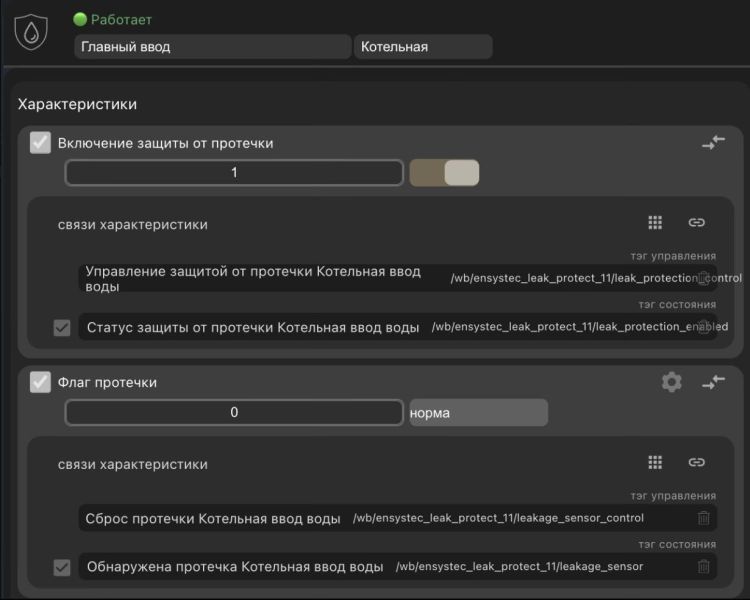Viewport: 750px width, 600px height.
Task: Click the value field showing 1
Action: [234, 173]
